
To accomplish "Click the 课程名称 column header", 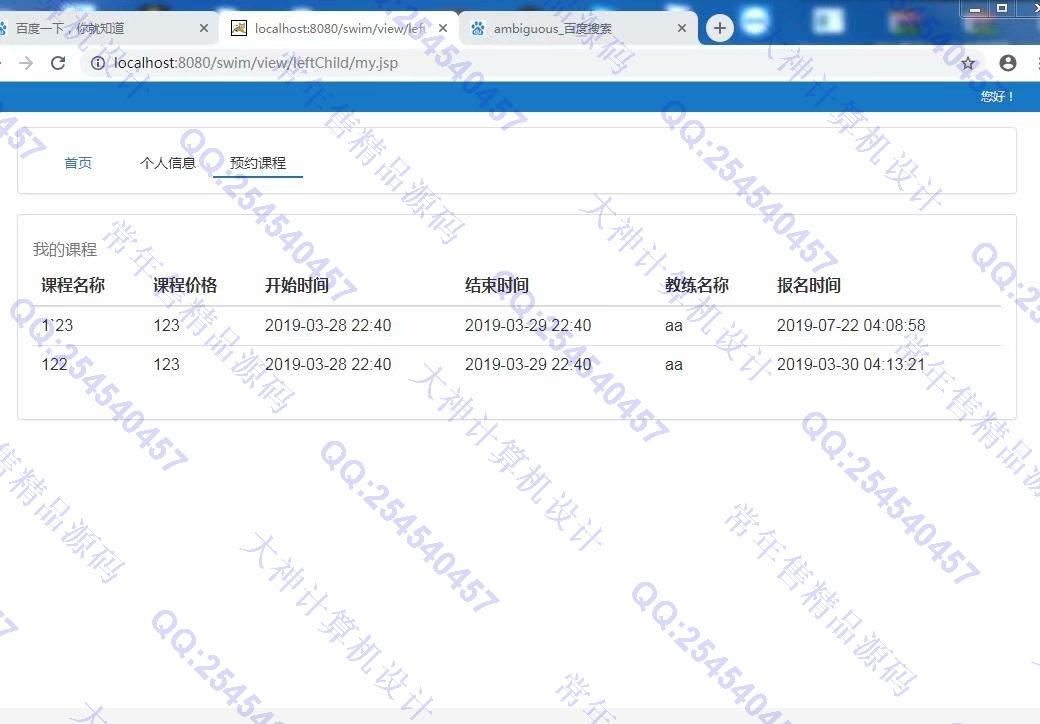I will (73, 285).
